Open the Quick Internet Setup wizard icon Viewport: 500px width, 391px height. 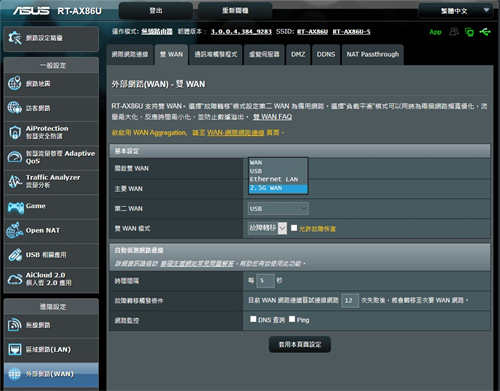click(15, 38)
